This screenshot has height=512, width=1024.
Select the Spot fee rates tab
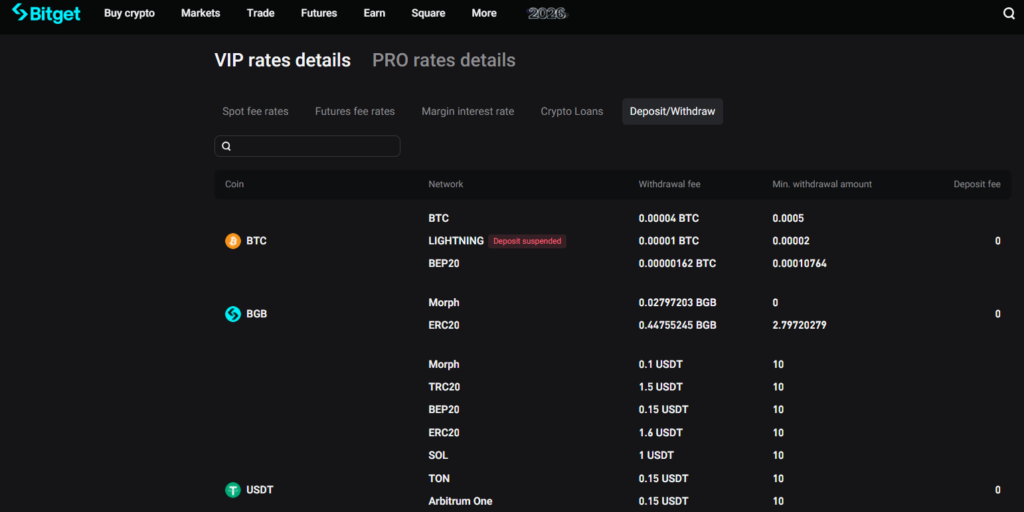point(255,111)
